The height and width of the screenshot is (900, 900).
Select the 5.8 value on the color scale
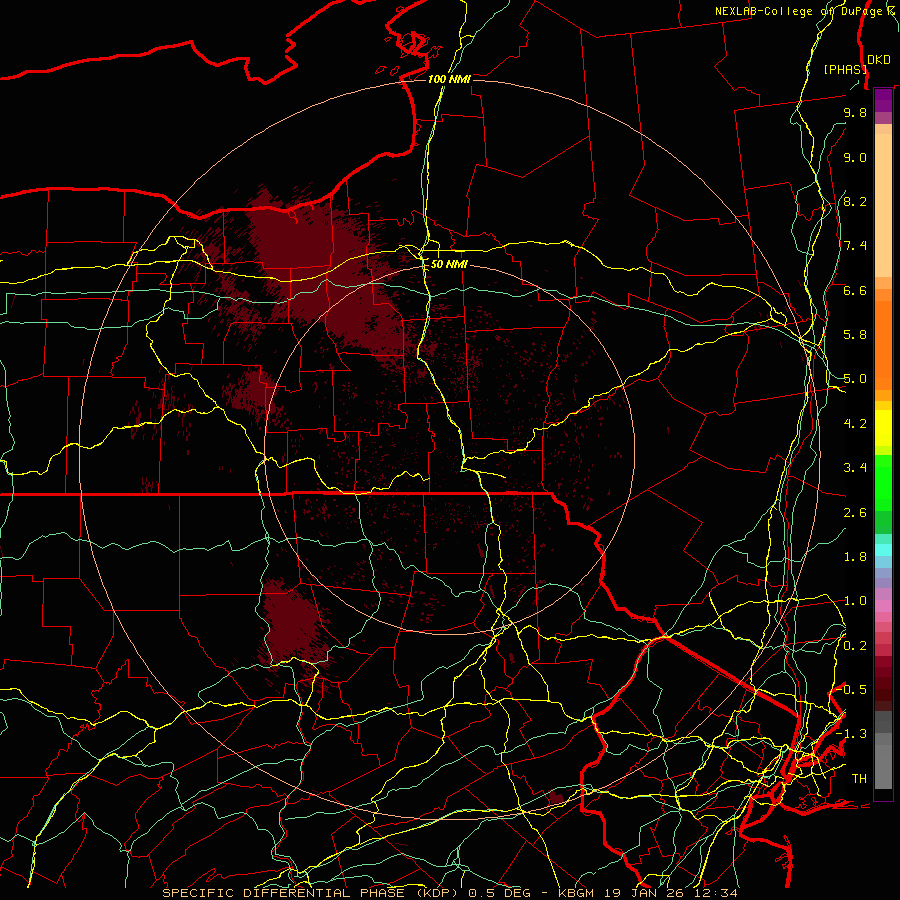coord(855,335)
